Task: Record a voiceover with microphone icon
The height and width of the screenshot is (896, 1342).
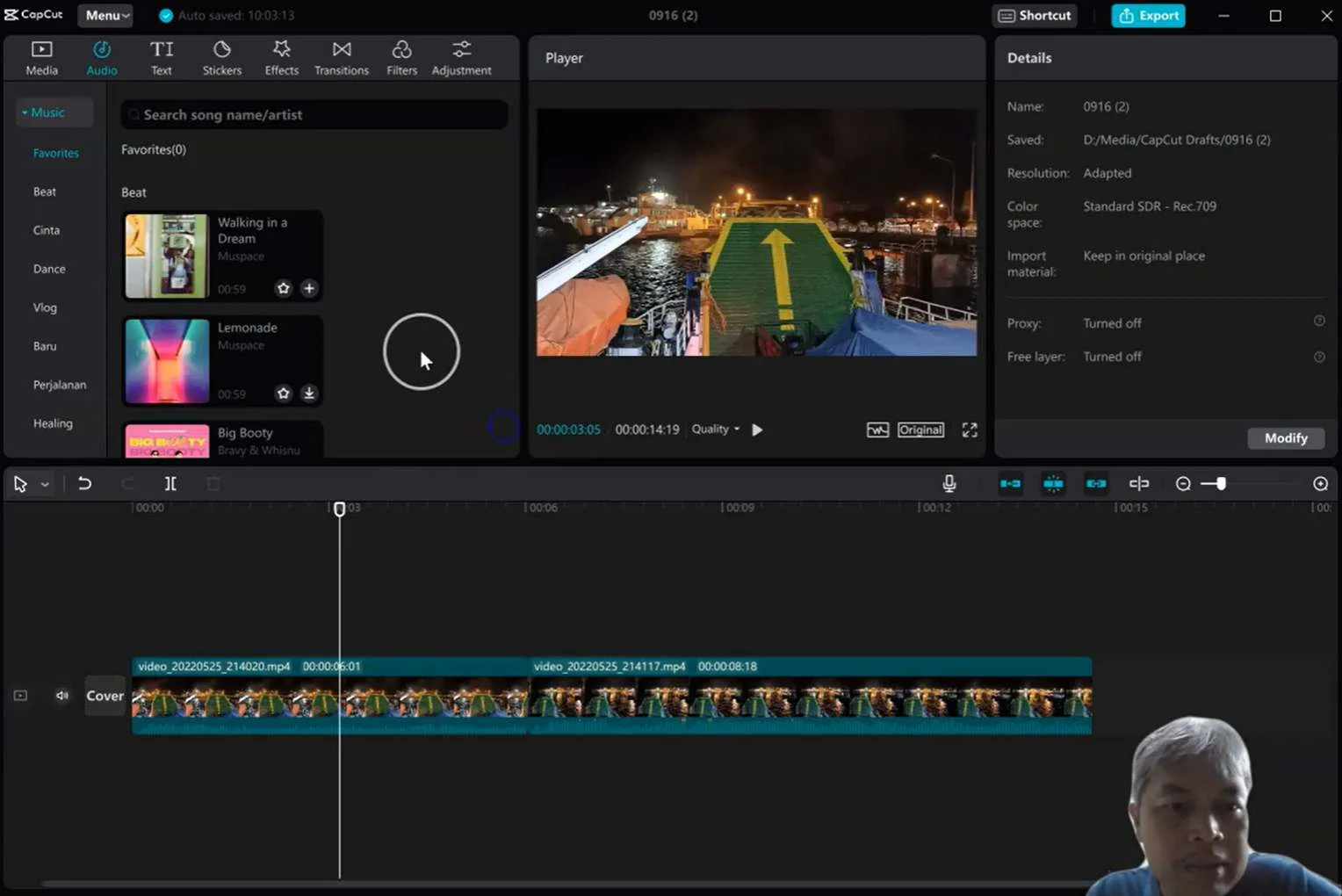Action: point(949,483)
